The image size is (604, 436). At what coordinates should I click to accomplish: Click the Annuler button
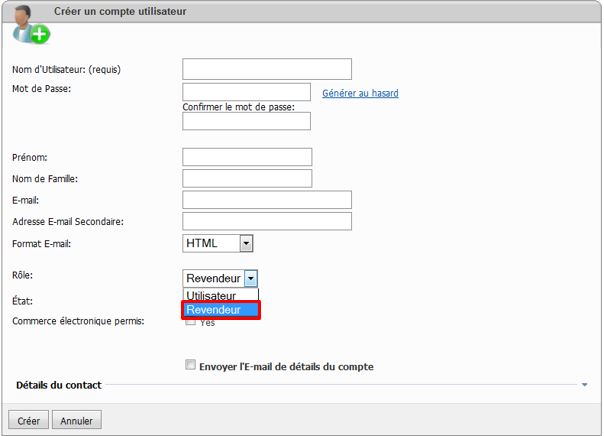pos(76,421)
